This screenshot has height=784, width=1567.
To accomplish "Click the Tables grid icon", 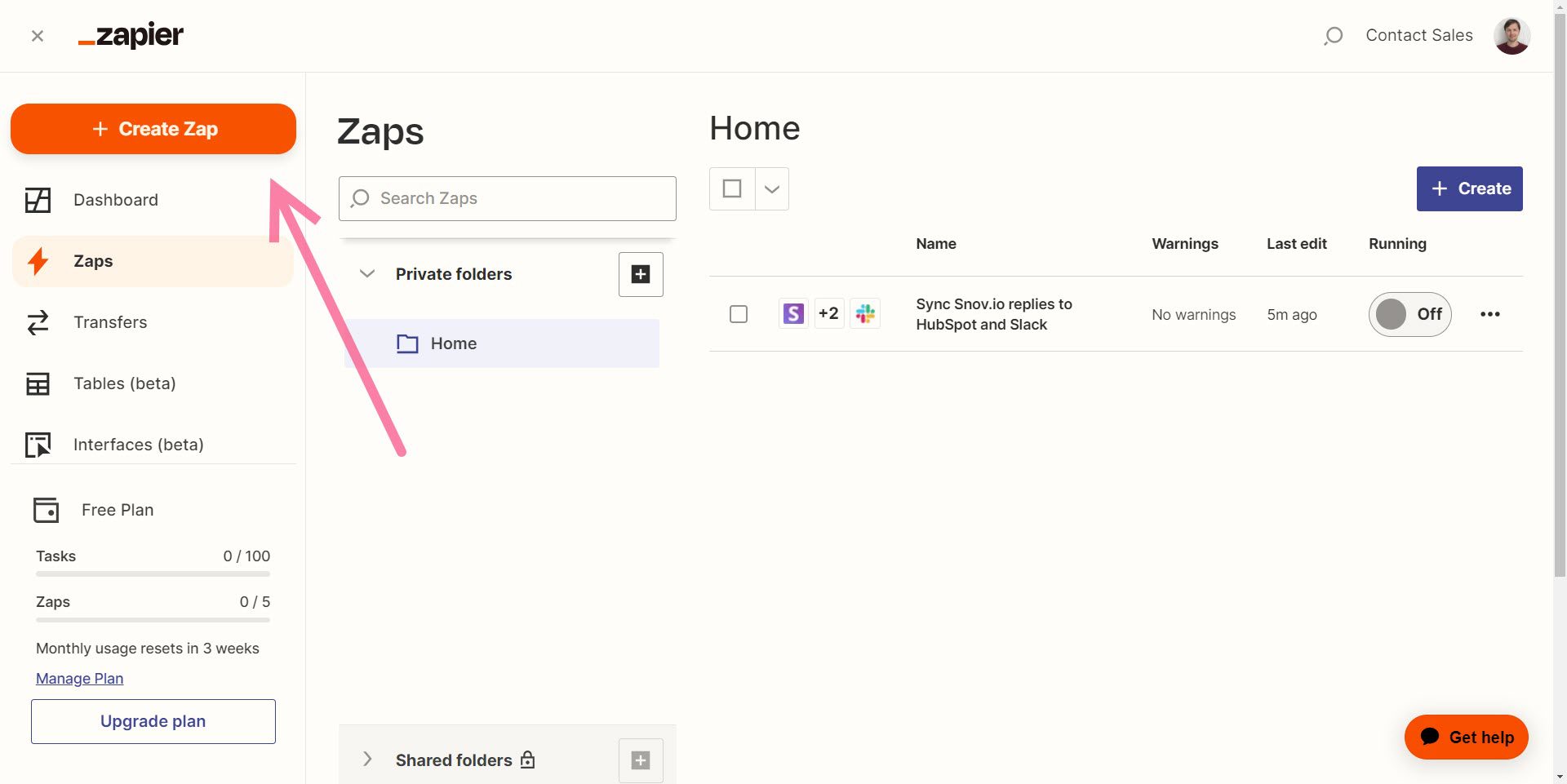I will pos(38,383).
